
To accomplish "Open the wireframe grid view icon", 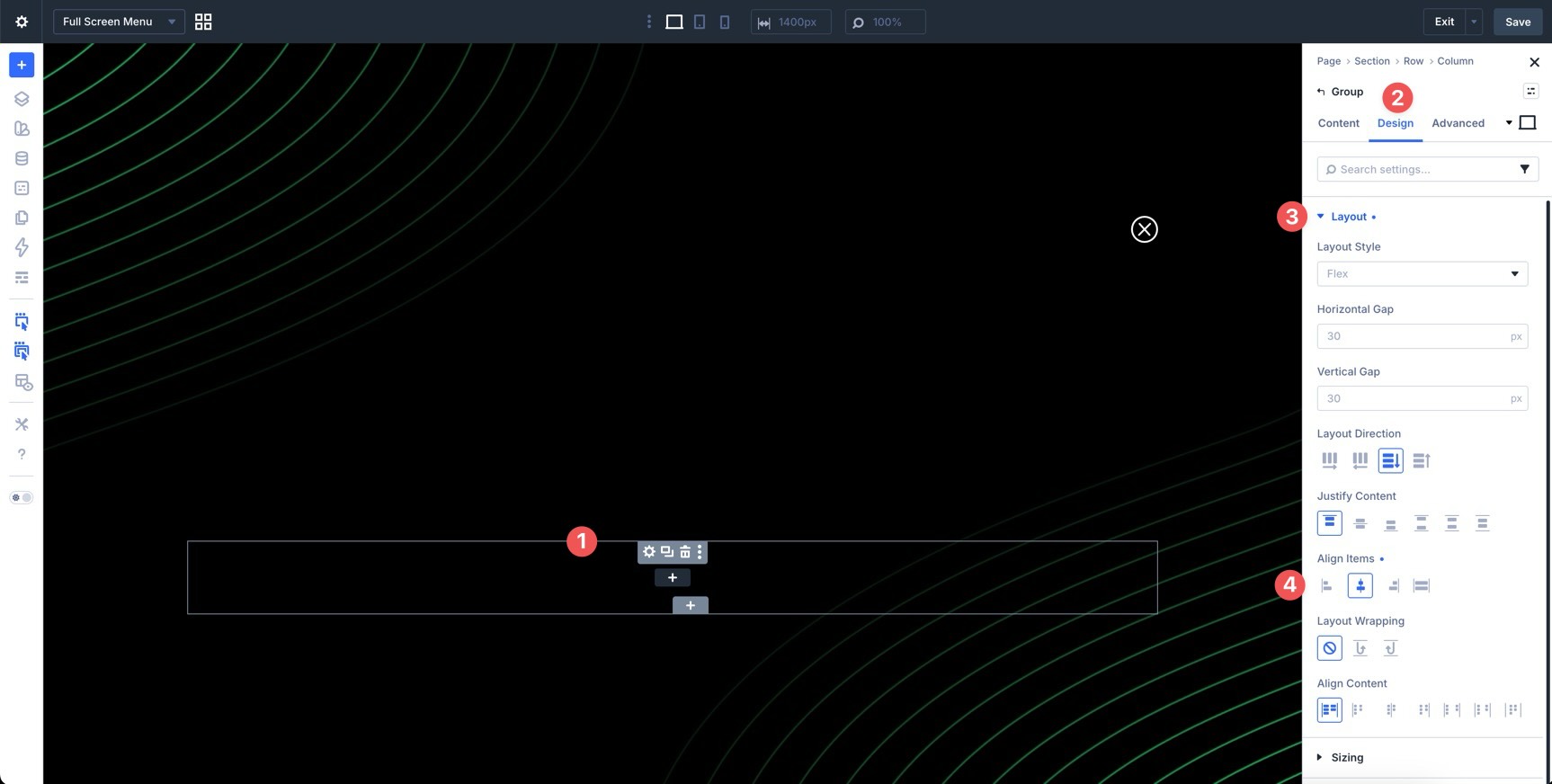I will [x=203, y=22].
